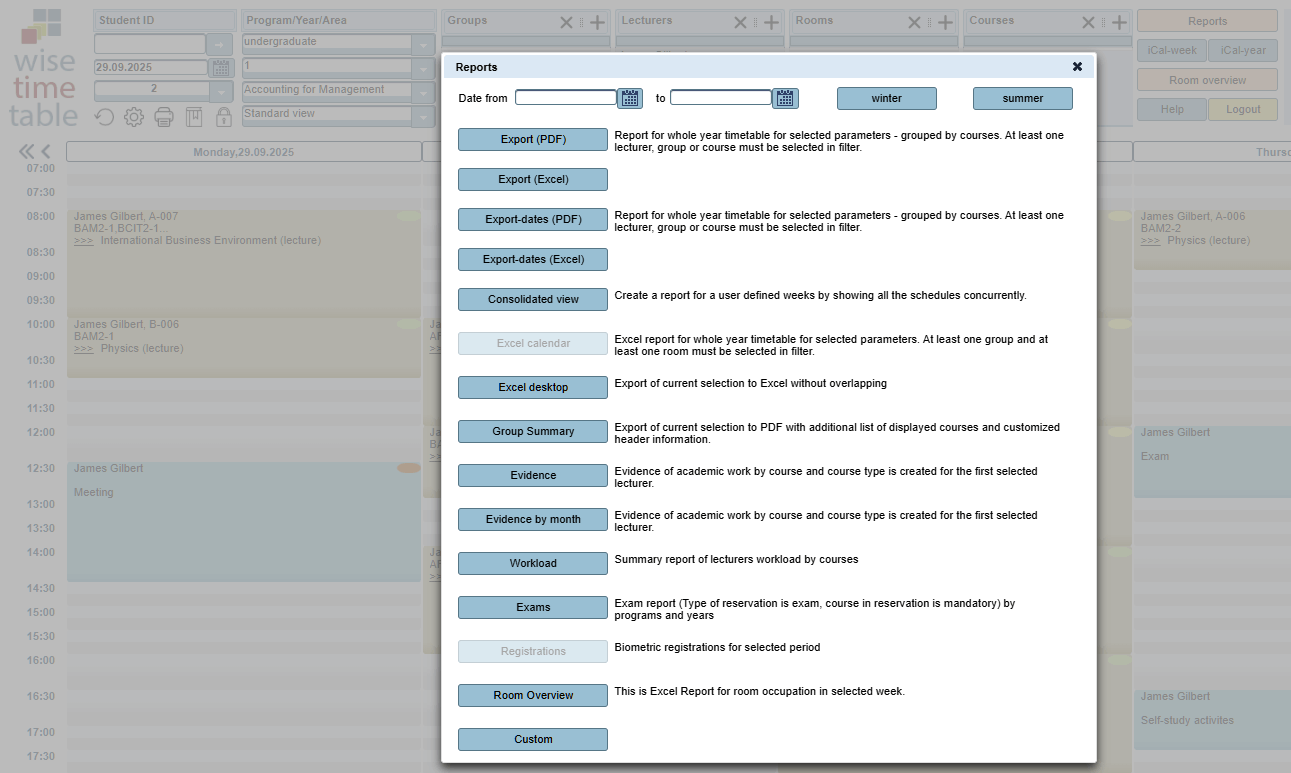The image size is (1291, 773).
Task: Open the Date from calendar picker
Action: (x=630, y=98)
